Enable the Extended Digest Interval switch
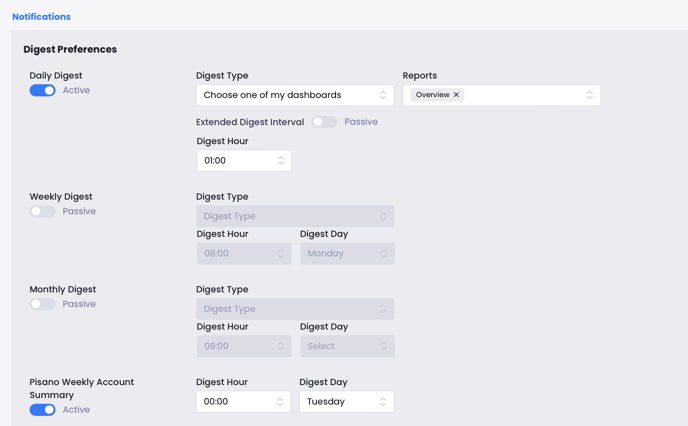688x426 pixels. (324, 122)
